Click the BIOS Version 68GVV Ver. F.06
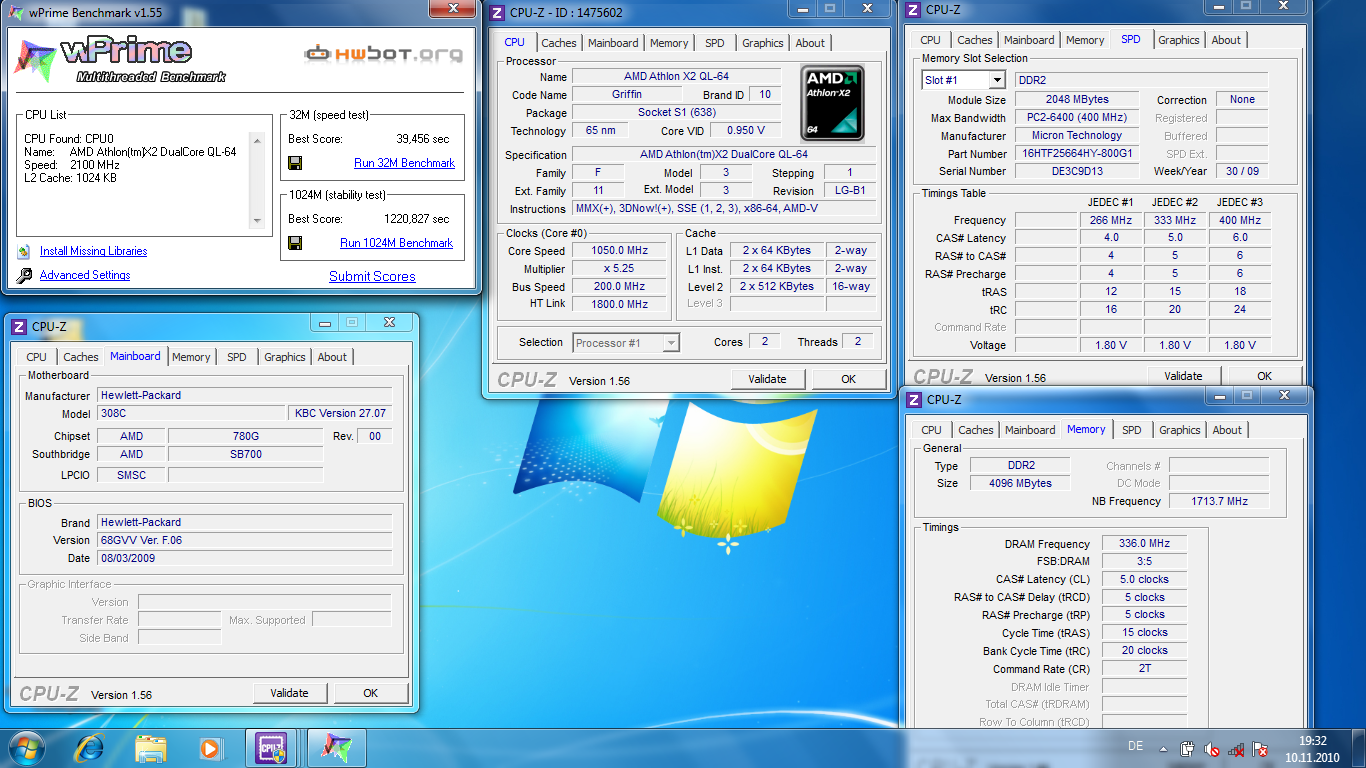Screen dimensions: 1366x768 245,540
